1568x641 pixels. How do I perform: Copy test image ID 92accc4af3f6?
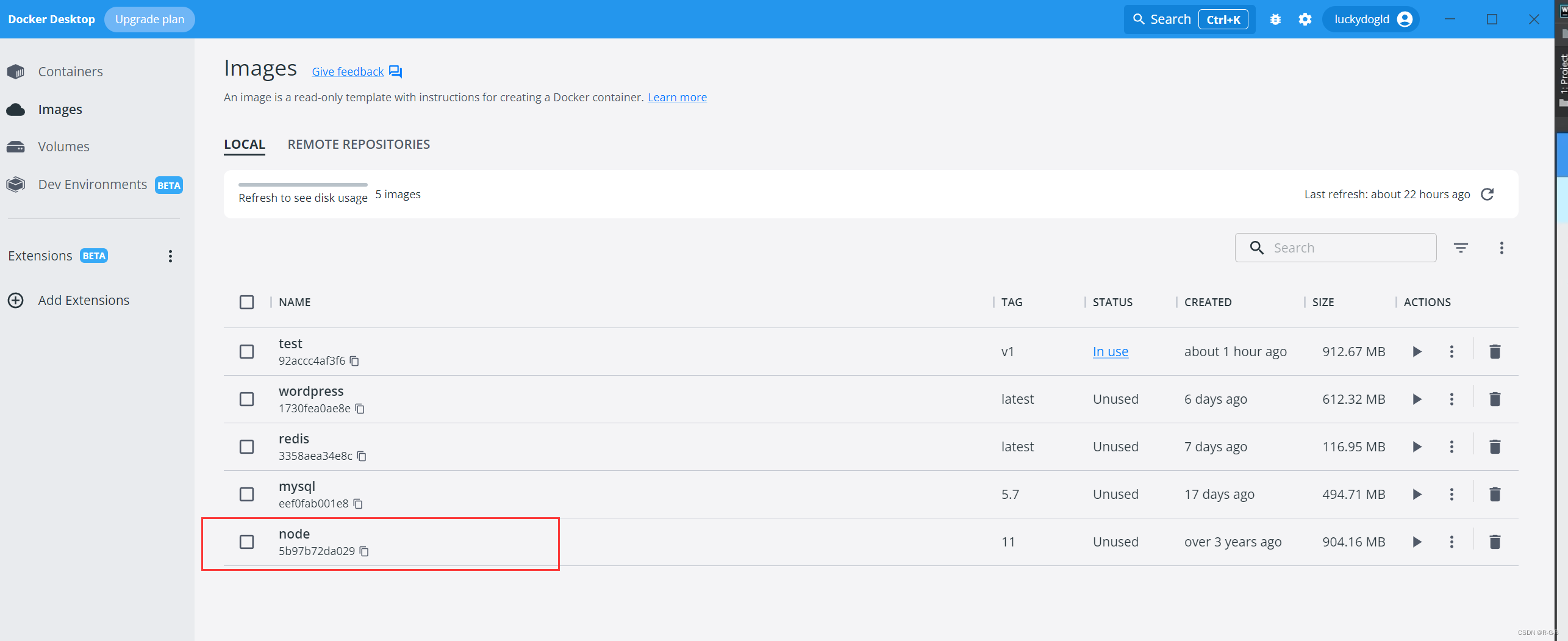pyautogui.click(x=354, y=361)
